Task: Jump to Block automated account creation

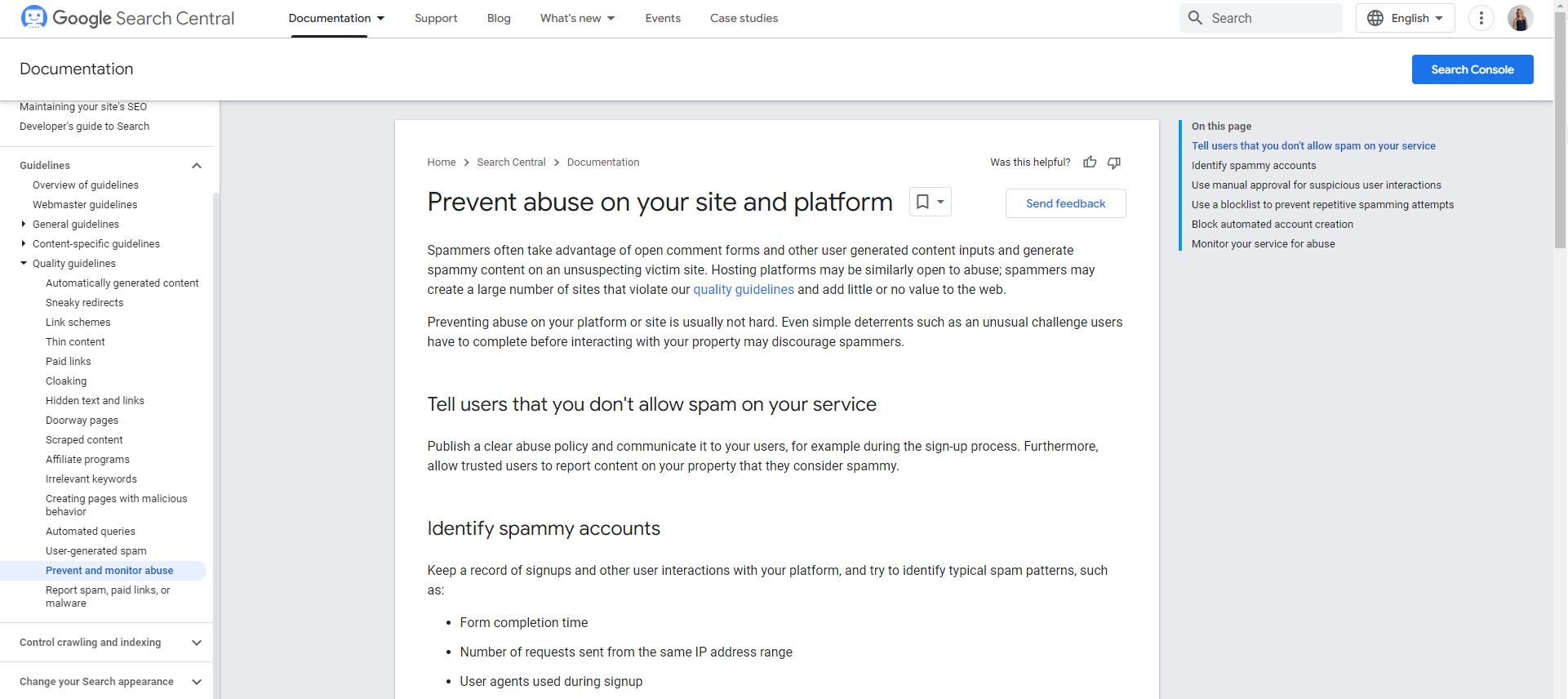Action: (x=1272, y=225)
